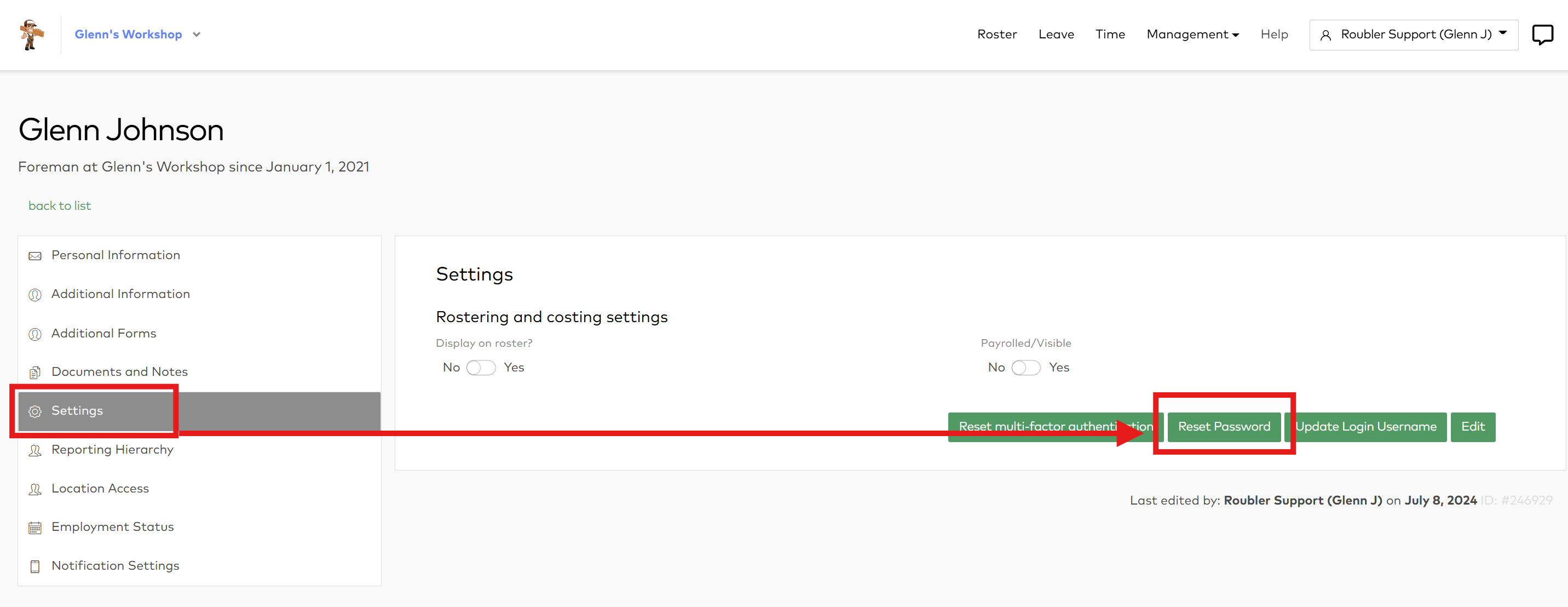Click the workshop mascot logo icon
Image resolution: width=1568 pixels, height=607 pixels.
pos(31,35)
